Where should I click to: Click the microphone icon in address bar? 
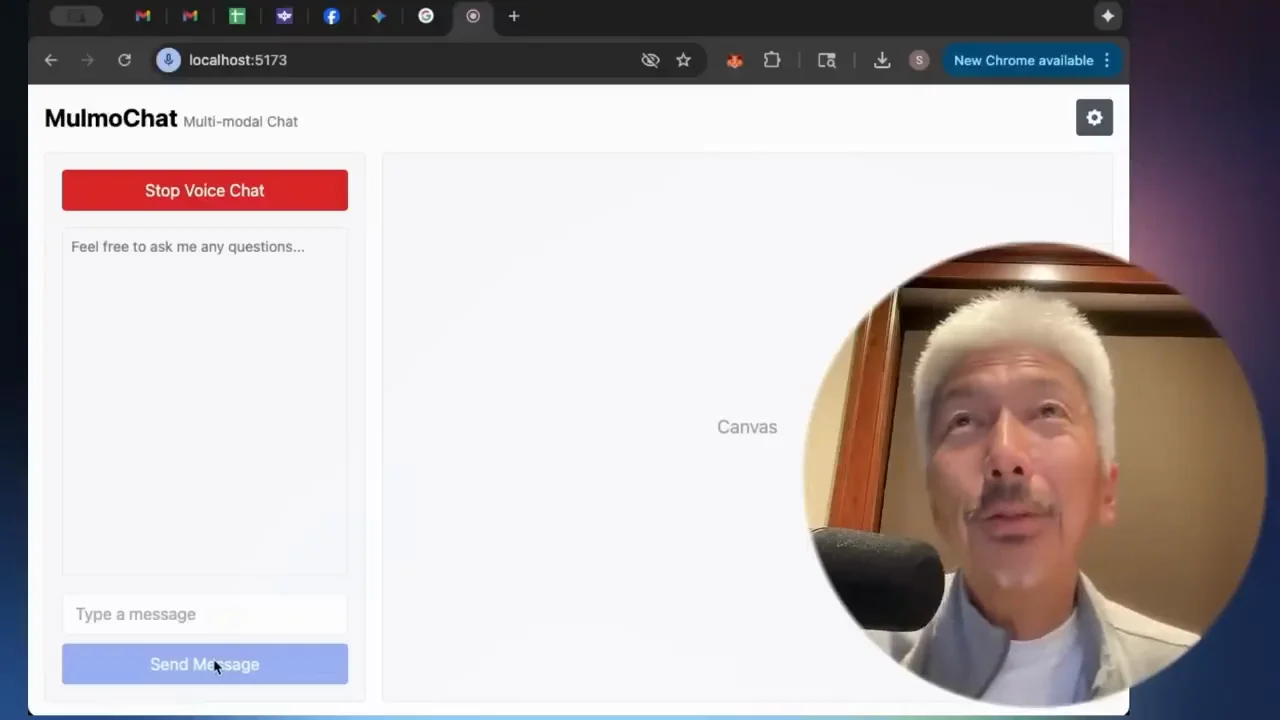point(168,60)
